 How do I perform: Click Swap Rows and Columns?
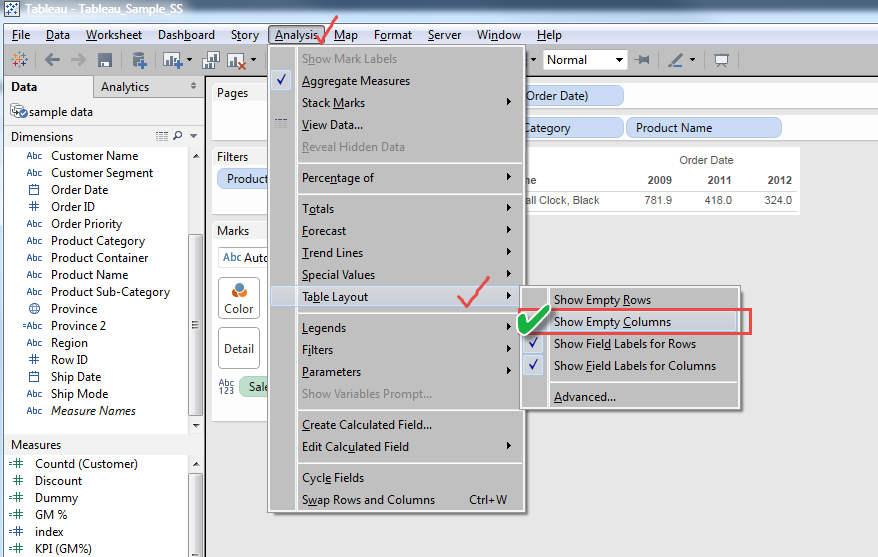(x=395, y=500)
